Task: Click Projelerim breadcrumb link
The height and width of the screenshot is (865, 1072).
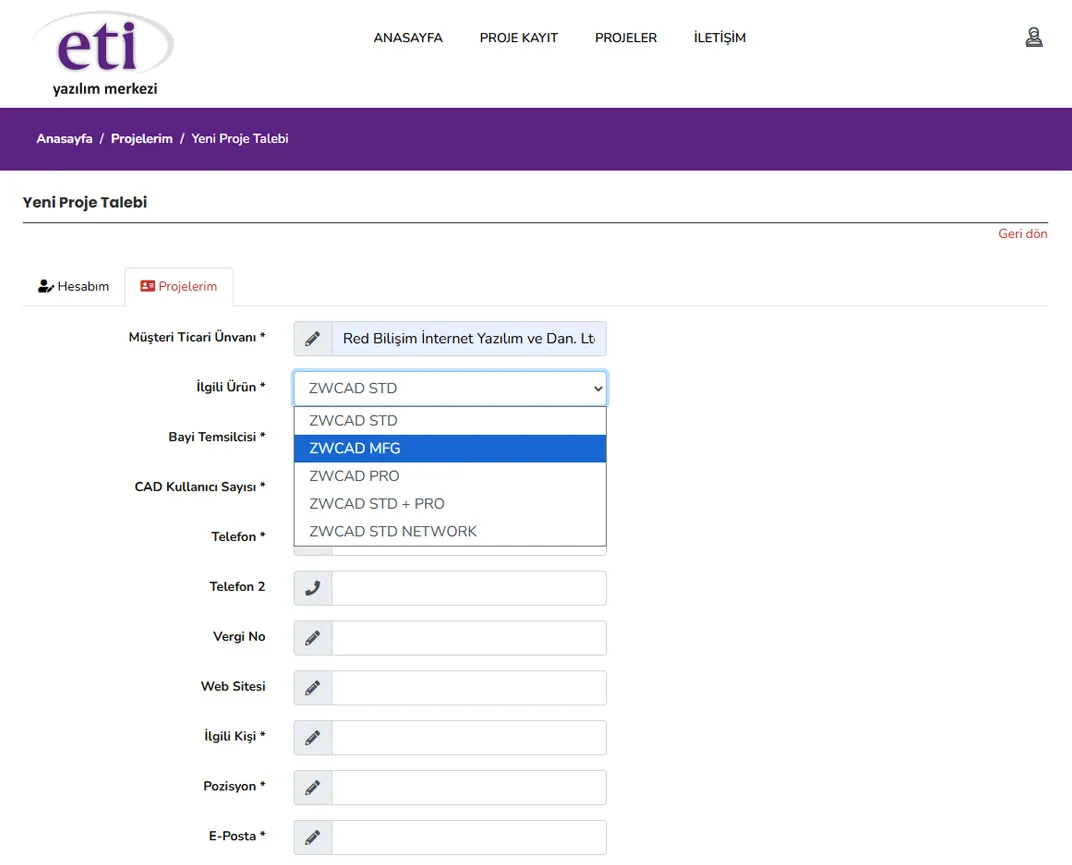Action: coord(142,139)
